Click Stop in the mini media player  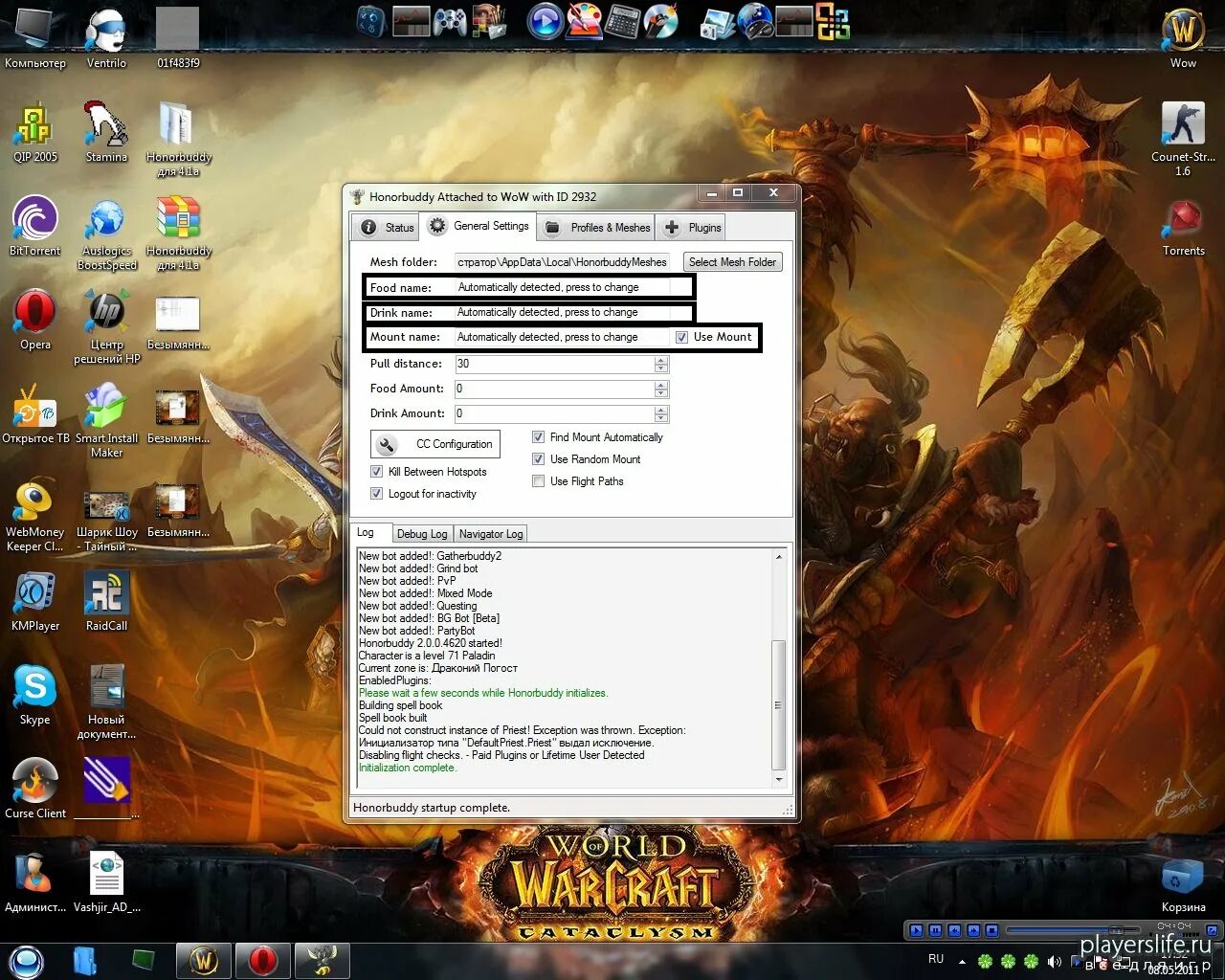click(991, 930)
